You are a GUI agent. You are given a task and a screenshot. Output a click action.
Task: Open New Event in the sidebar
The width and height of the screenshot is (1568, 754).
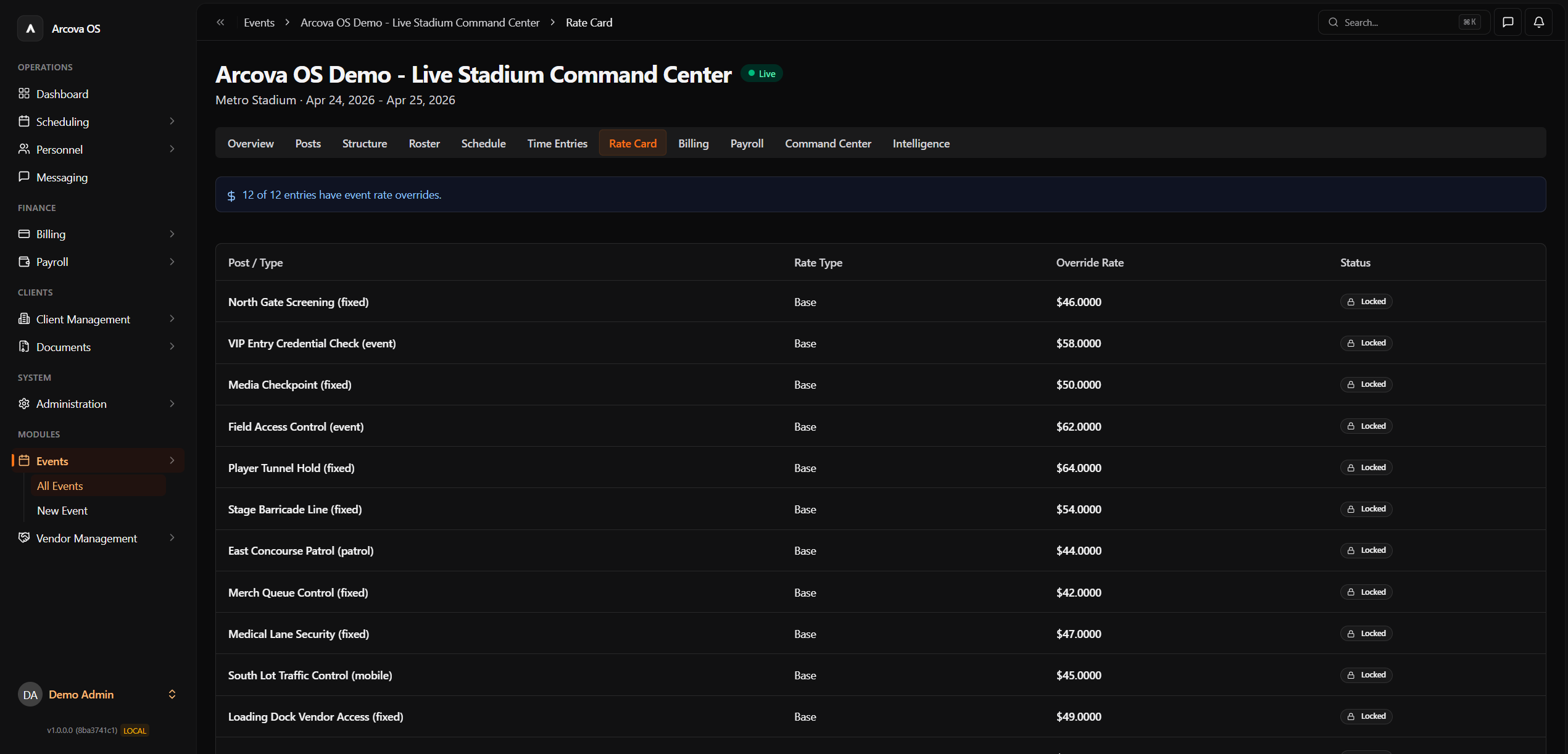tap(98, 511)
